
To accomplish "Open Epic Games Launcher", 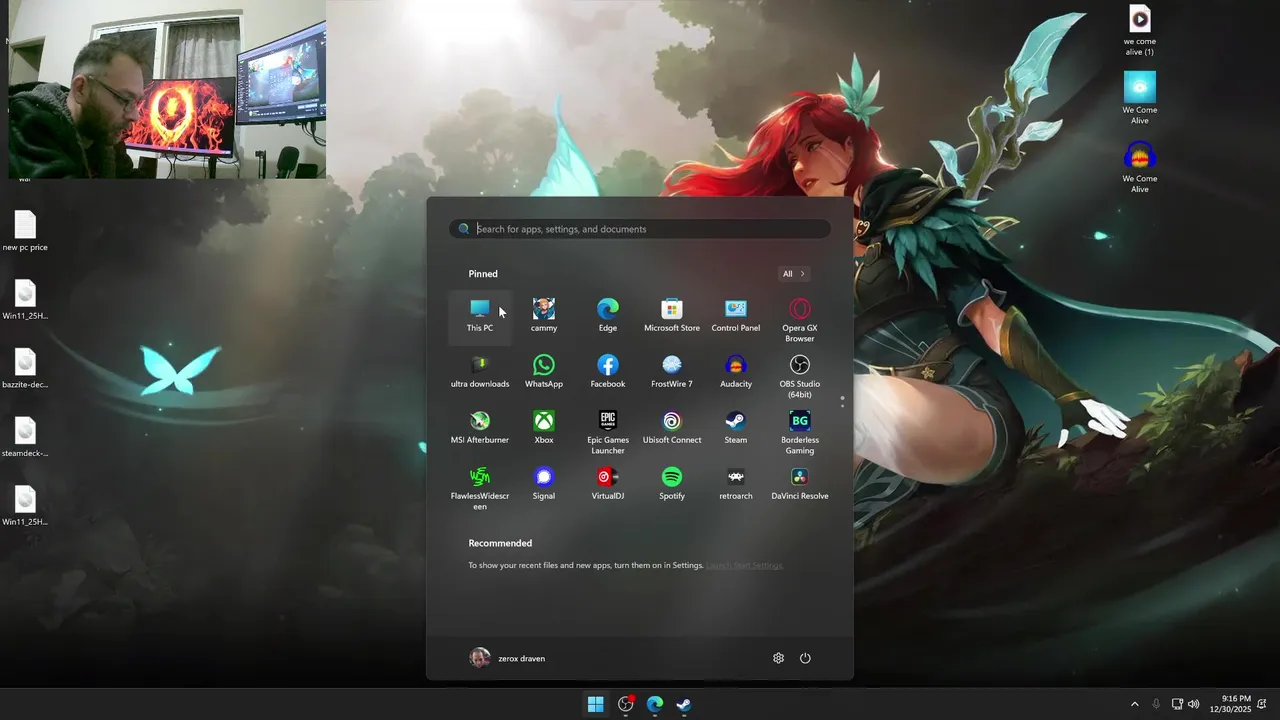I will tap(608, 432).
